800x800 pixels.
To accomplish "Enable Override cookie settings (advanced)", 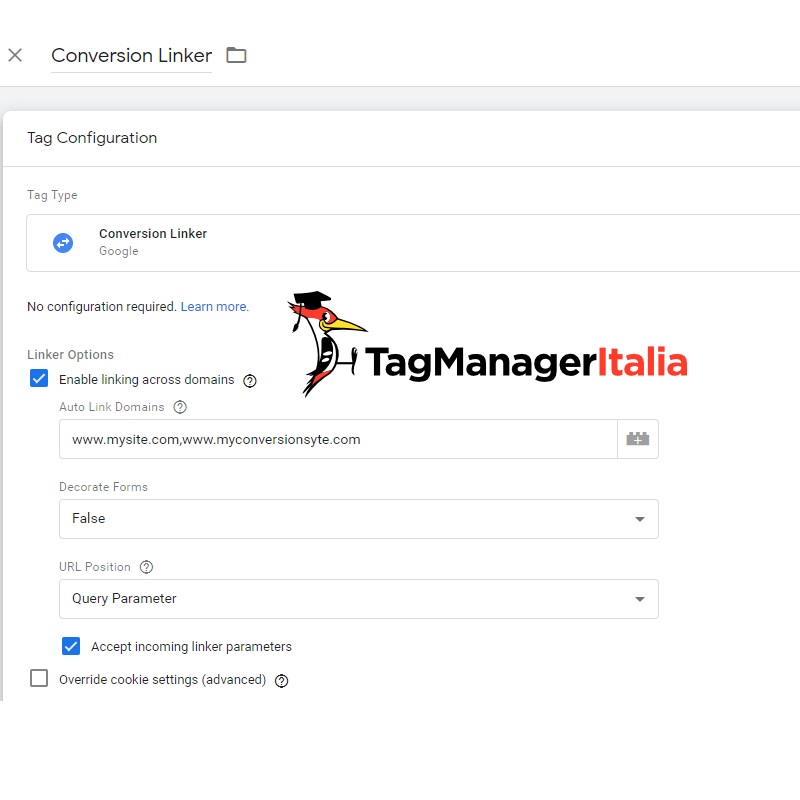I will coord(39,679).
